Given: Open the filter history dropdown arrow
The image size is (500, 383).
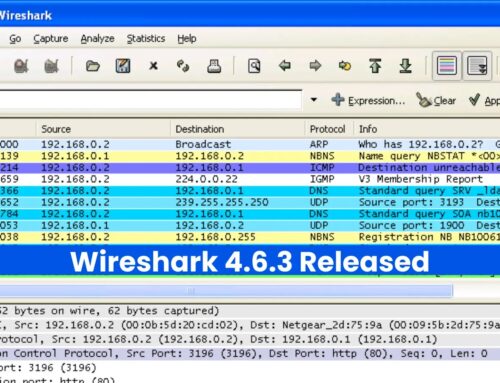Looking at the screenshot, I should point(314,100).
